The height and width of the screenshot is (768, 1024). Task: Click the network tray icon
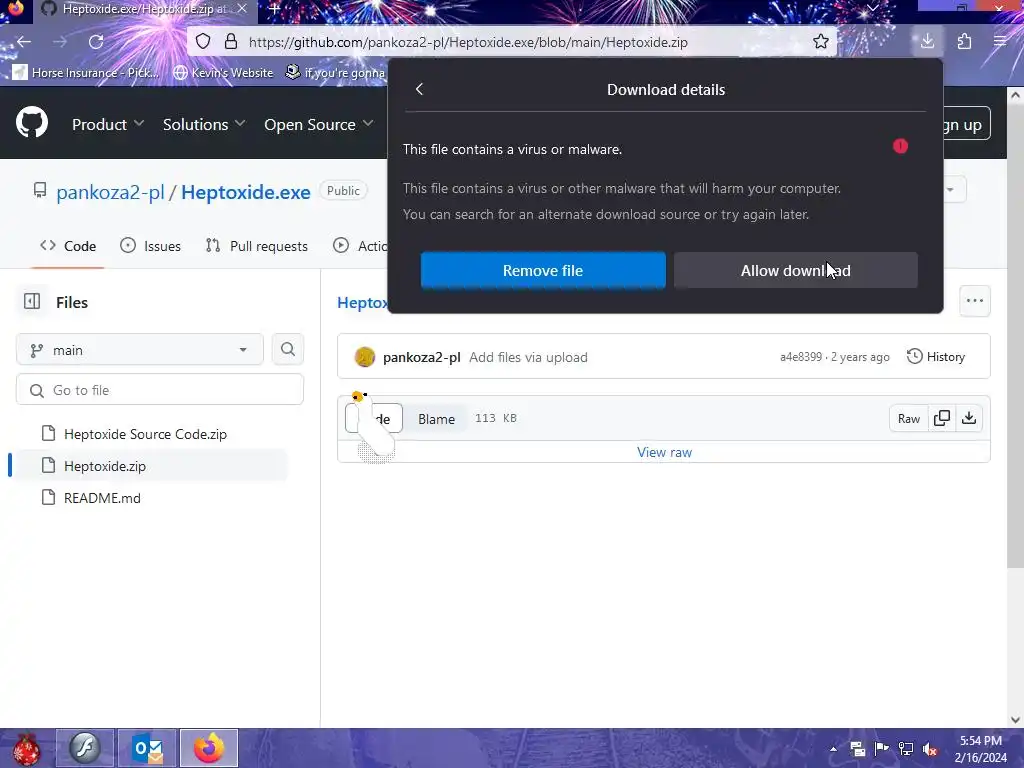coord(906,749)
